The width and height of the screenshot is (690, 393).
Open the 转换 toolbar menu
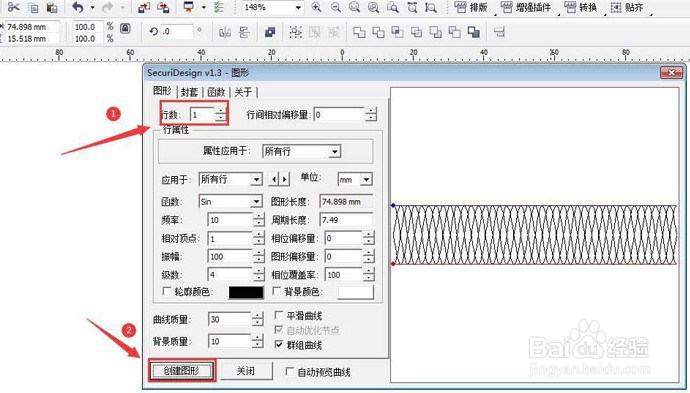(x=581, y=7)
